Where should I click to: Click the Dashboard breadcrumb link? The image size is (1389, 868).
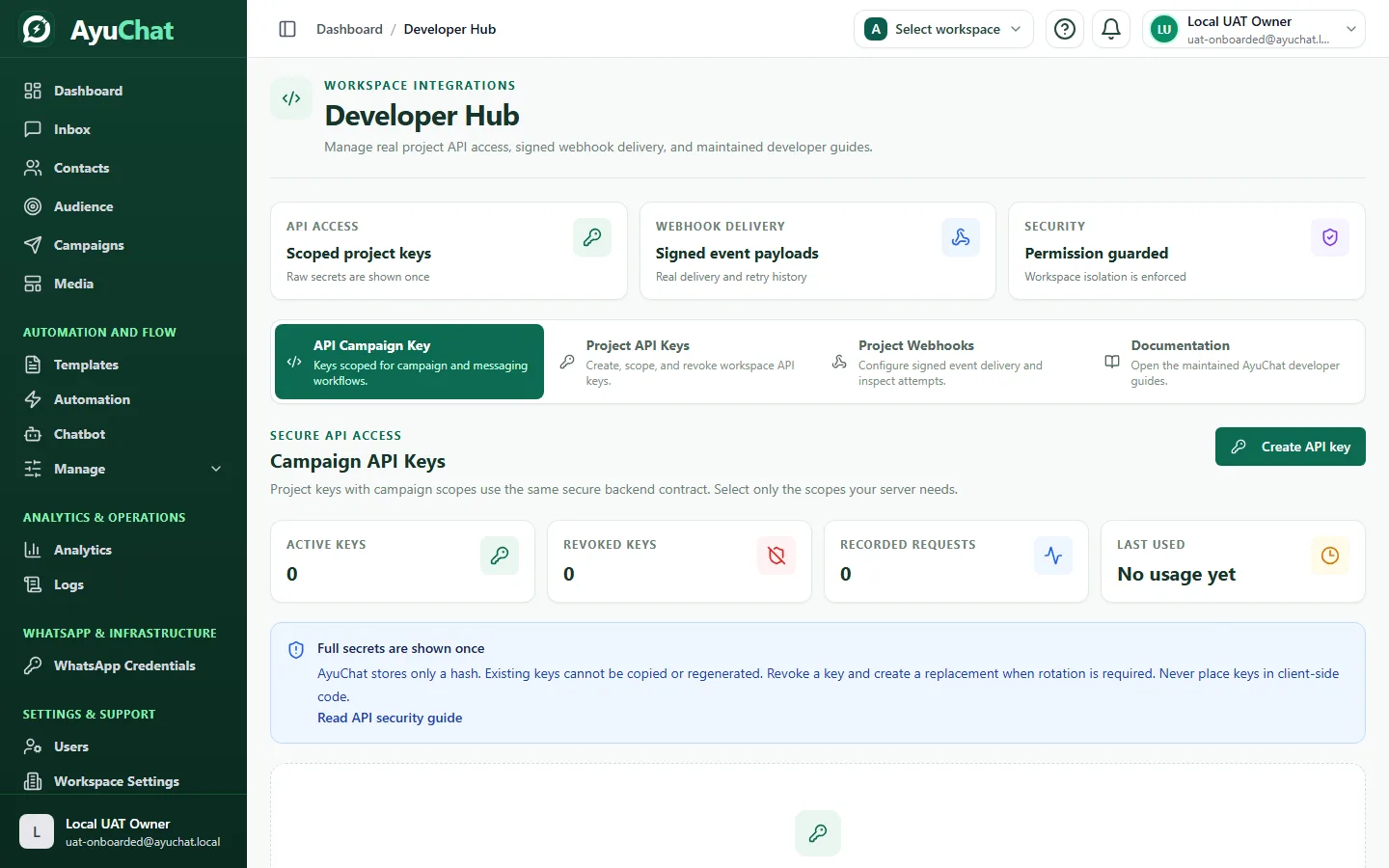[349, 29]
